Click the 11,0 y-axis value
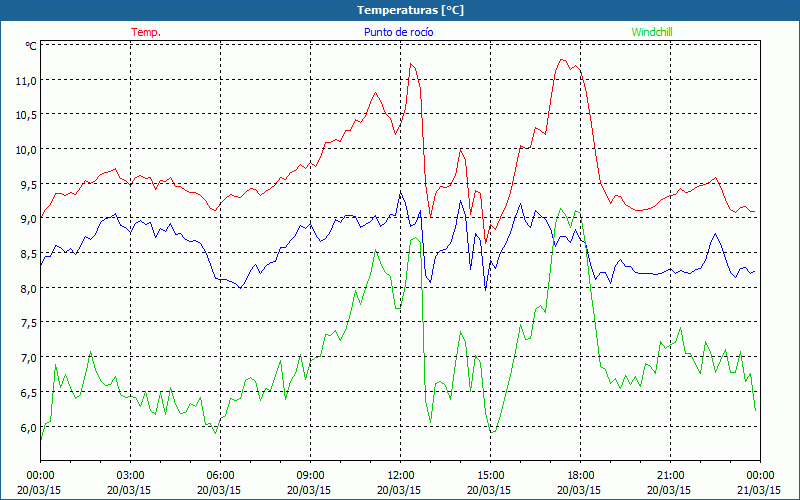The width and height of the screenshot is (800, 500). click(x=27, y=81)
